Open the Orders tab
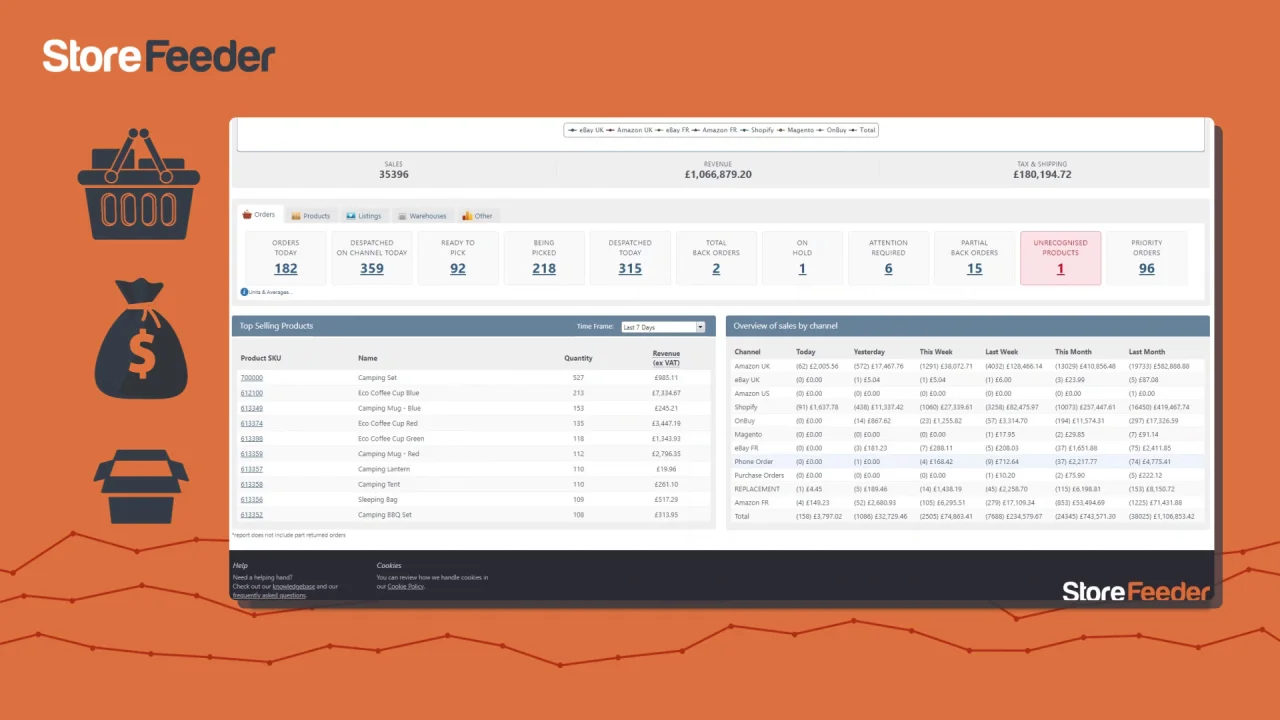1280x720 pixels. pyautogui.click(x=259, y=215)
